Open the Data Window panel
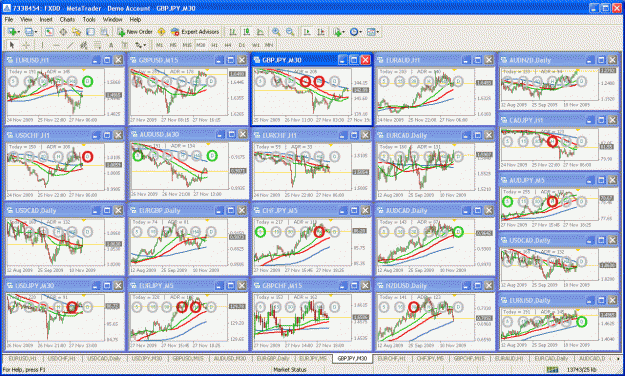The image size is (625, 376). 63,32
